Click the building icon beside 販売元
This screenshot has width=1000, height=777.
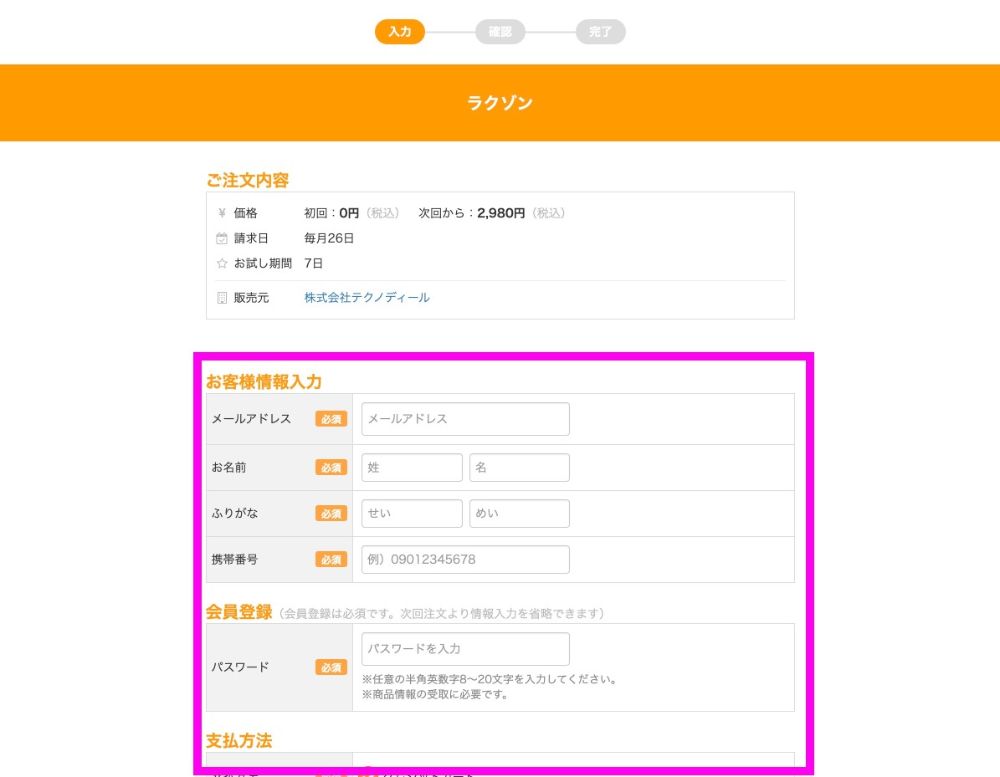click(221, 297)
